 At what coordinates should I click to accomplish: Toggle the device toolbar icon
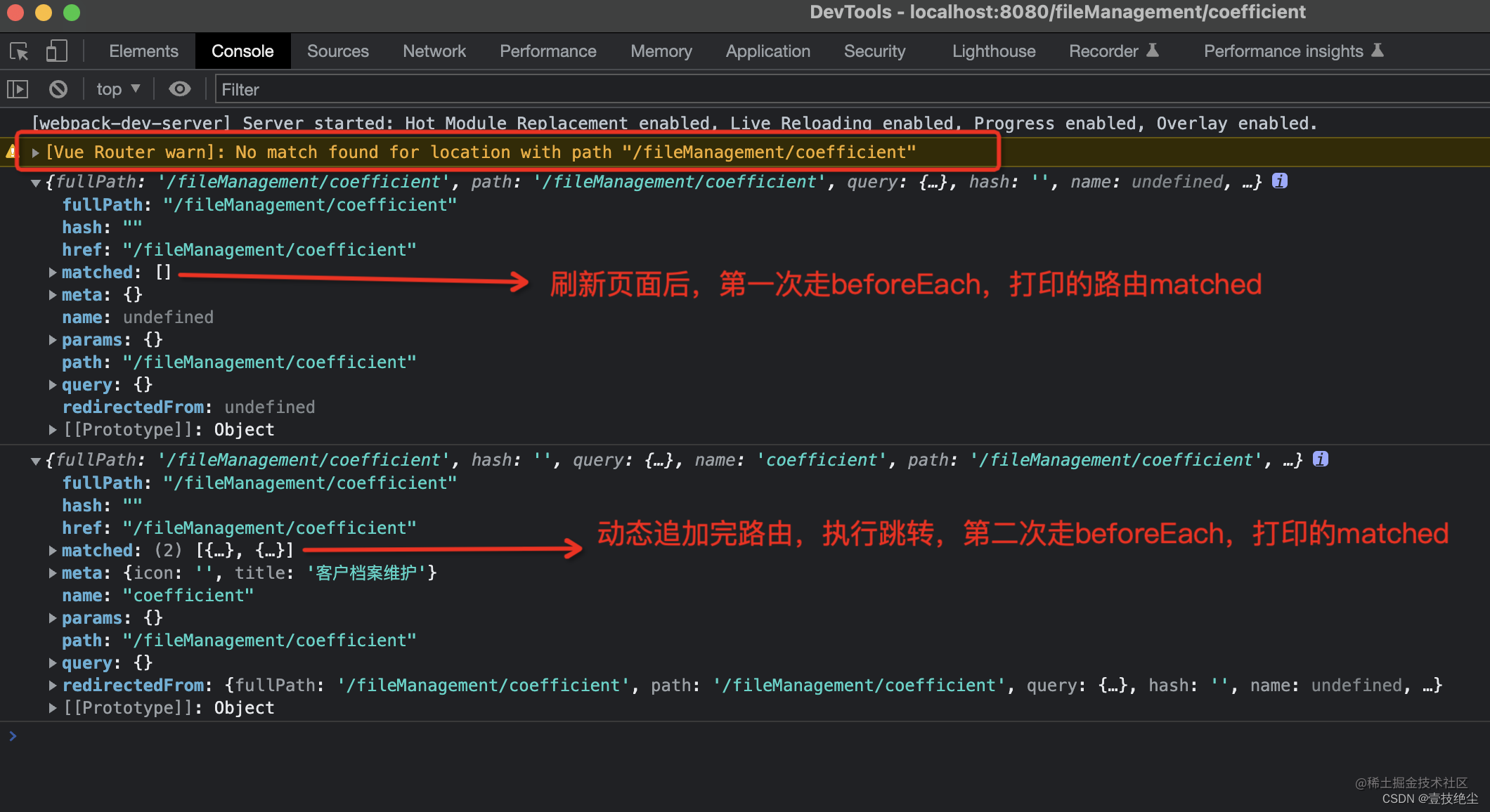56,51
